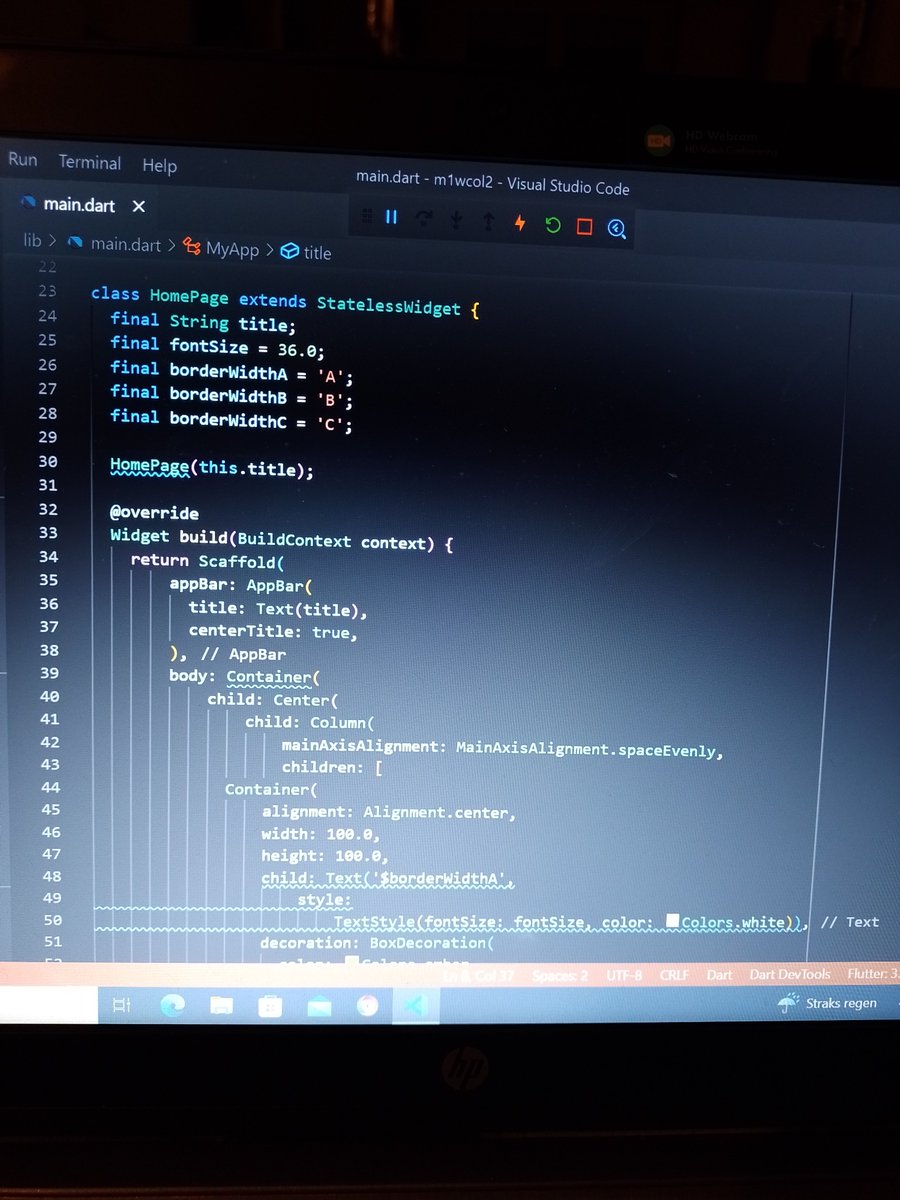
Task: Open File Explorer from the taskbar
Action: coord(221,1006)
